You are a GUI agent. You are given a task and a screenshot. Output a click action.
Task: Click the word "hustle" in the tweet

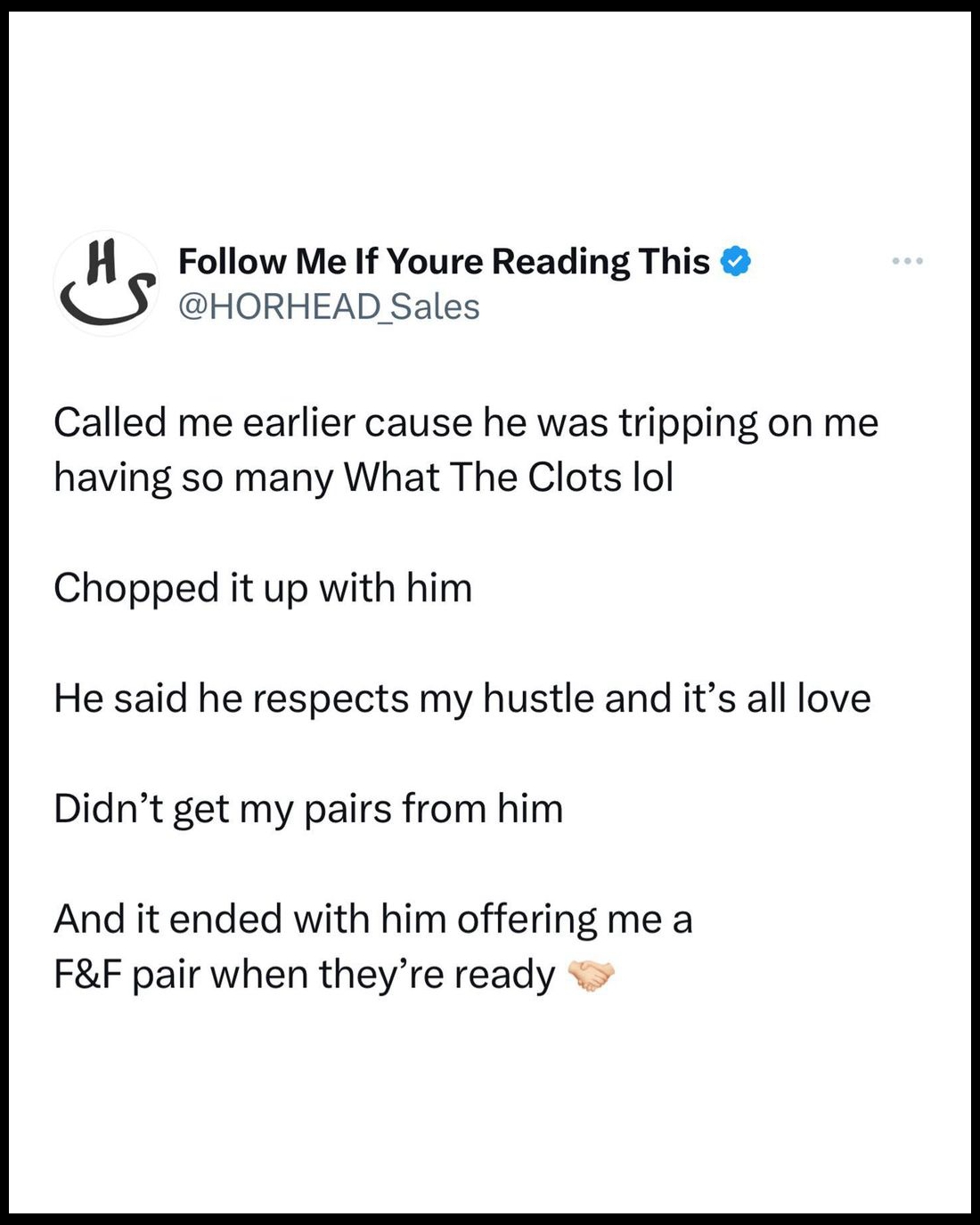pyautogui.click(x=539, y=698)
